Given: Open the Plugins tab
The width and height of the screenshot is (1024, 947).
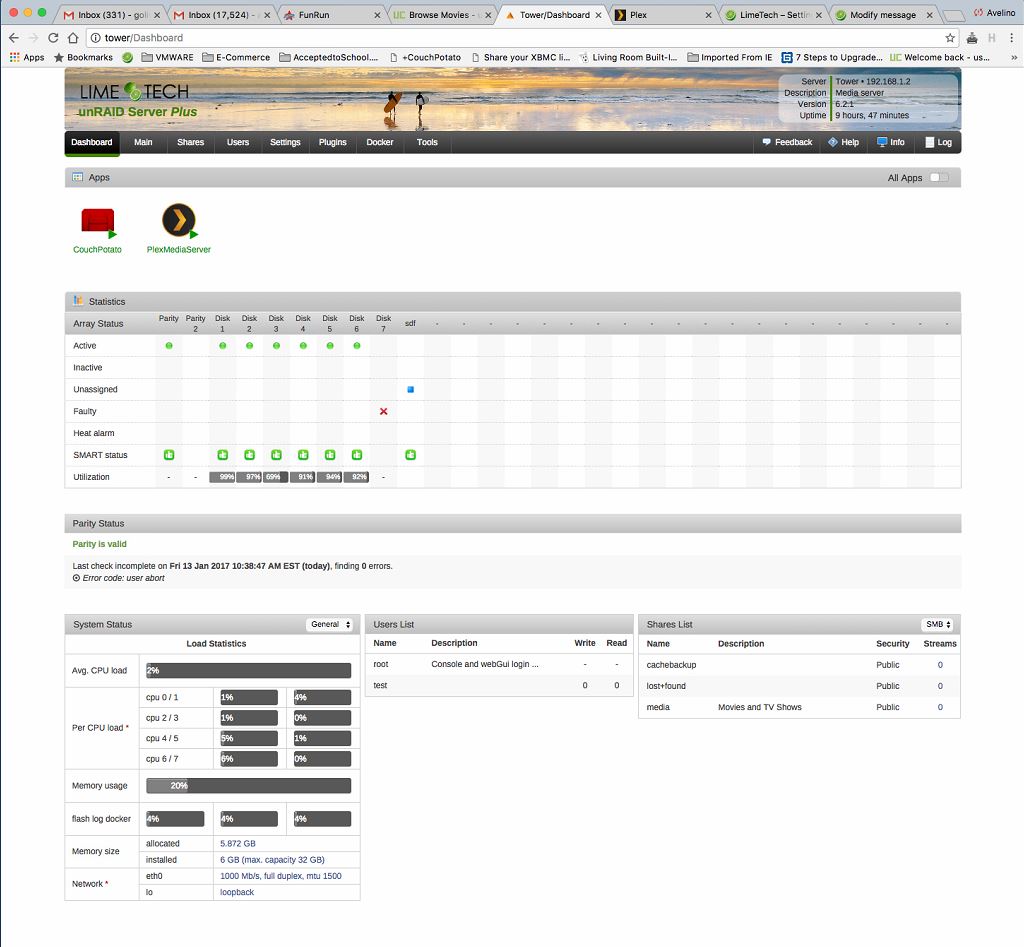Looking at the screenshot, I should pyautogui.click(x=332, y=142).
